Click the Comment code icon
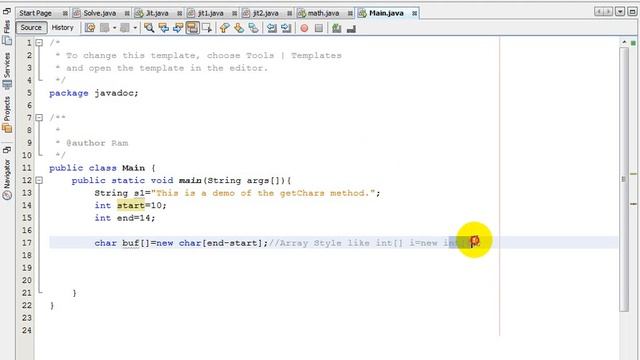The image size is (640, 360). click(x=336, y=28)
